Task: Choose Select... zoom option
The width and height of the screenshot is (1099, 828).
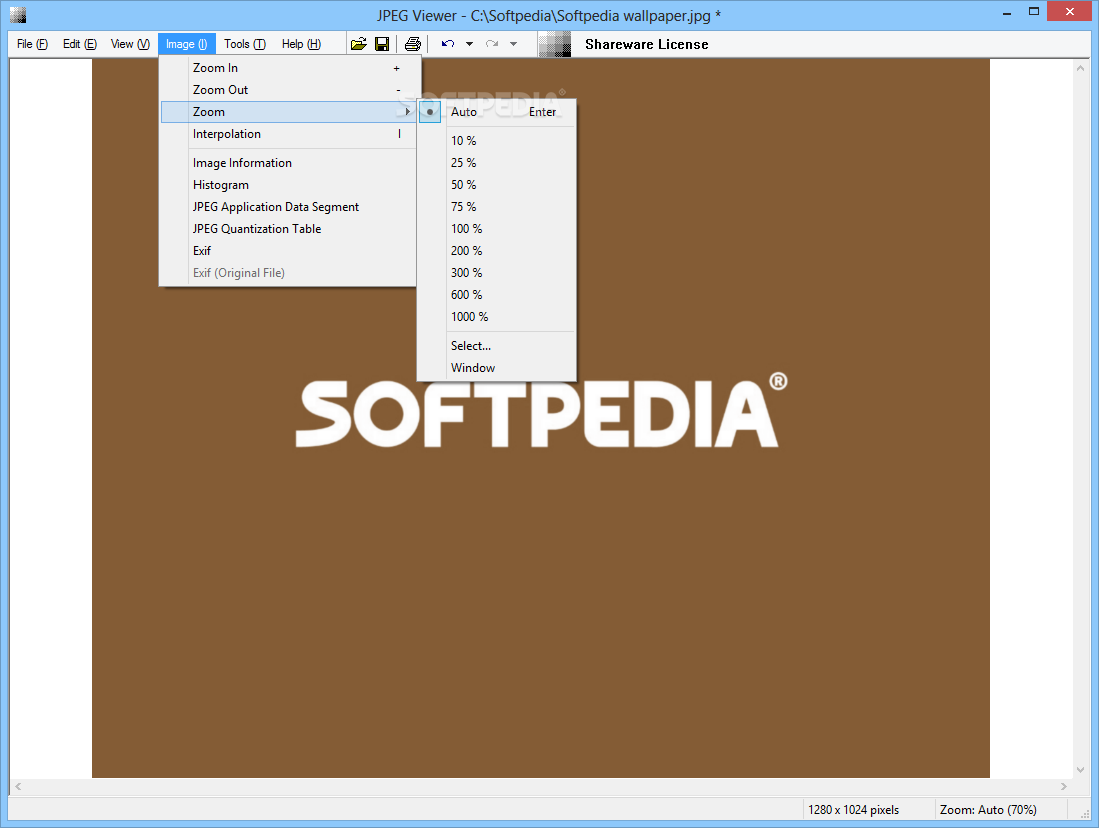Action: pyautogui.click(x=496, y=346)
